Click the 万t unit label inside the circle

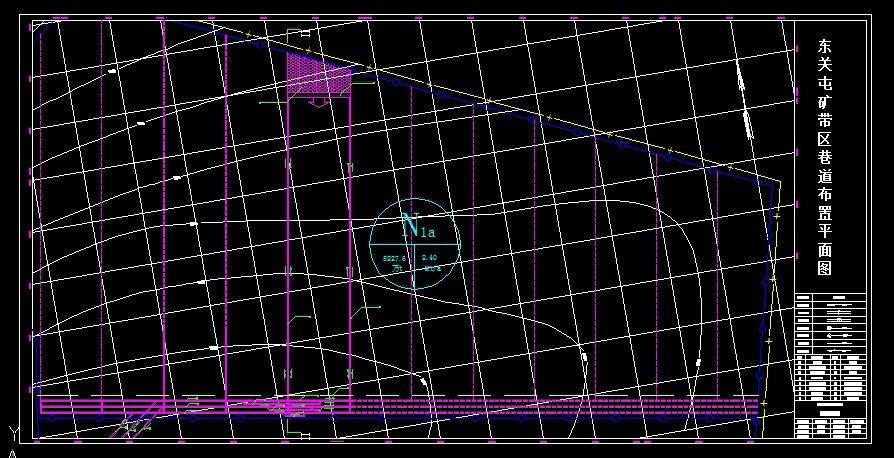pos(397,267)
